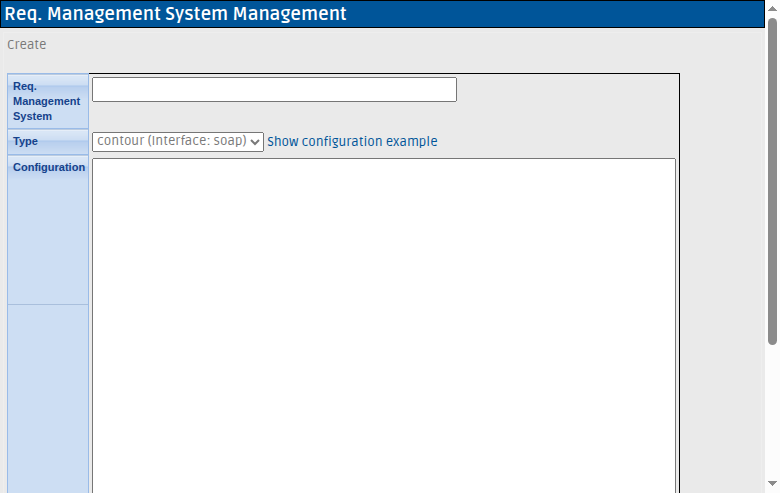Click the scrollbar up arrow
The height and width of the screenshot is (493, 780).
click(x=772, y=8)
